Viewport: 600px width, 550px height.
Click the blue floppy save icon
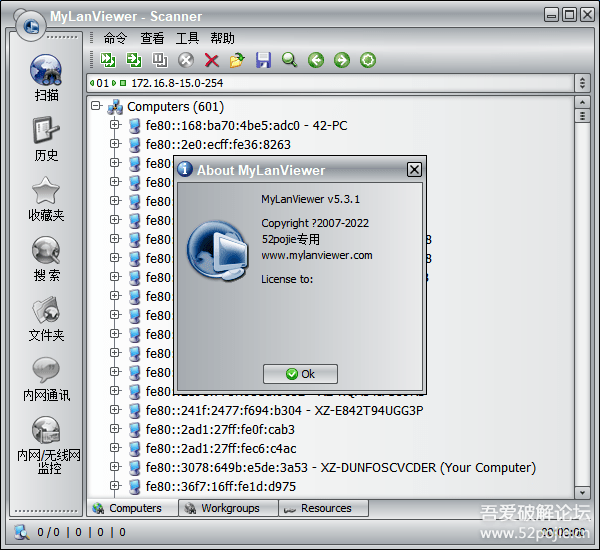(263, 60)
